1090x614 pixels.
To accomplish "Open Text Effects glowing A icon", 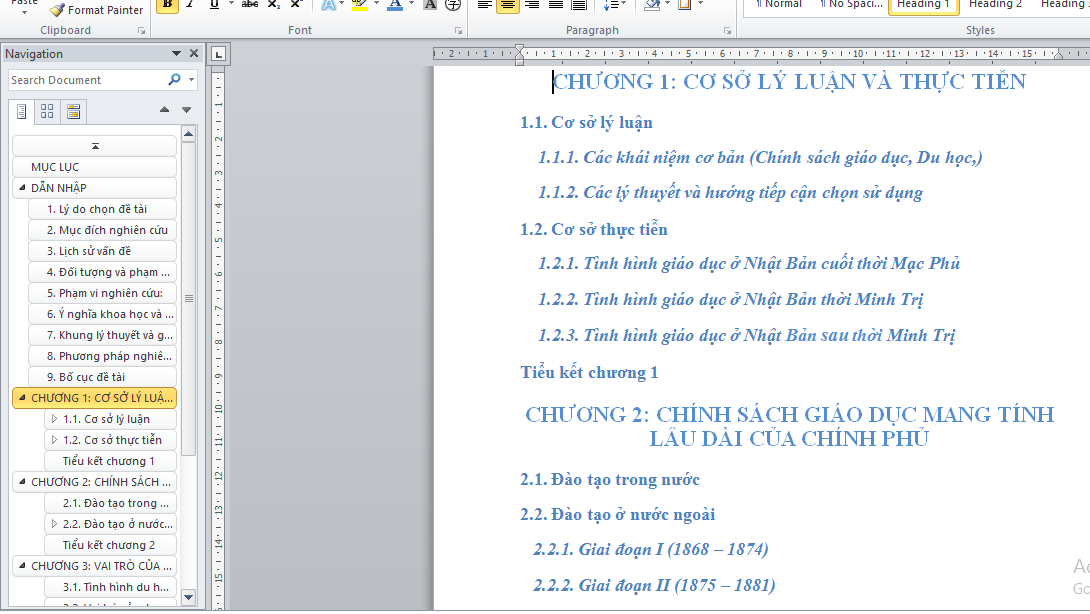I will click(x=329, y=4).
